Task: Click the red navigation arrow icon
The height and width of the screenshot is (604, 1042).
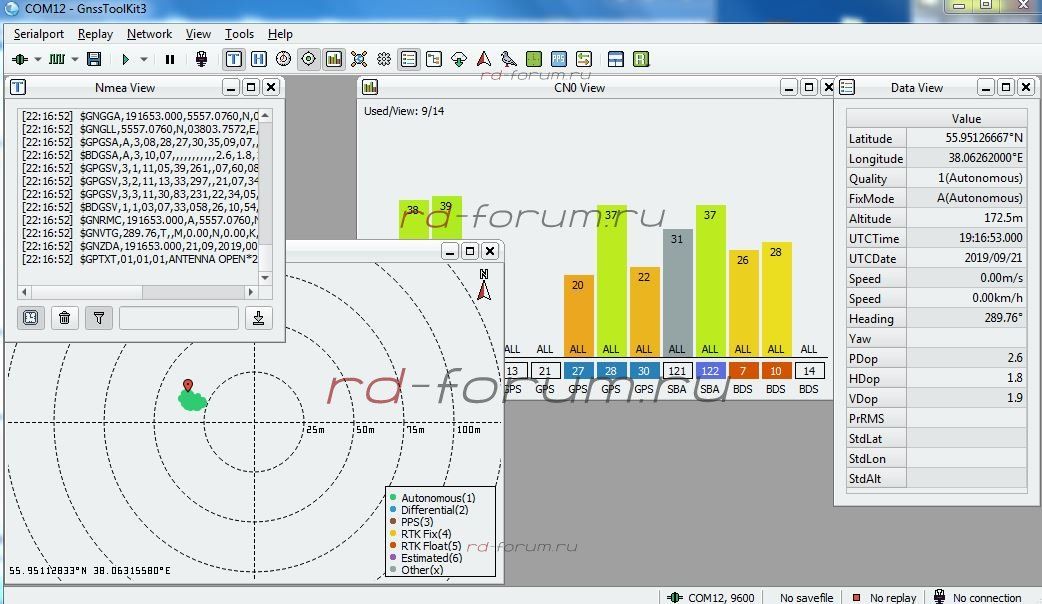Action: click(x=484, y=59)
